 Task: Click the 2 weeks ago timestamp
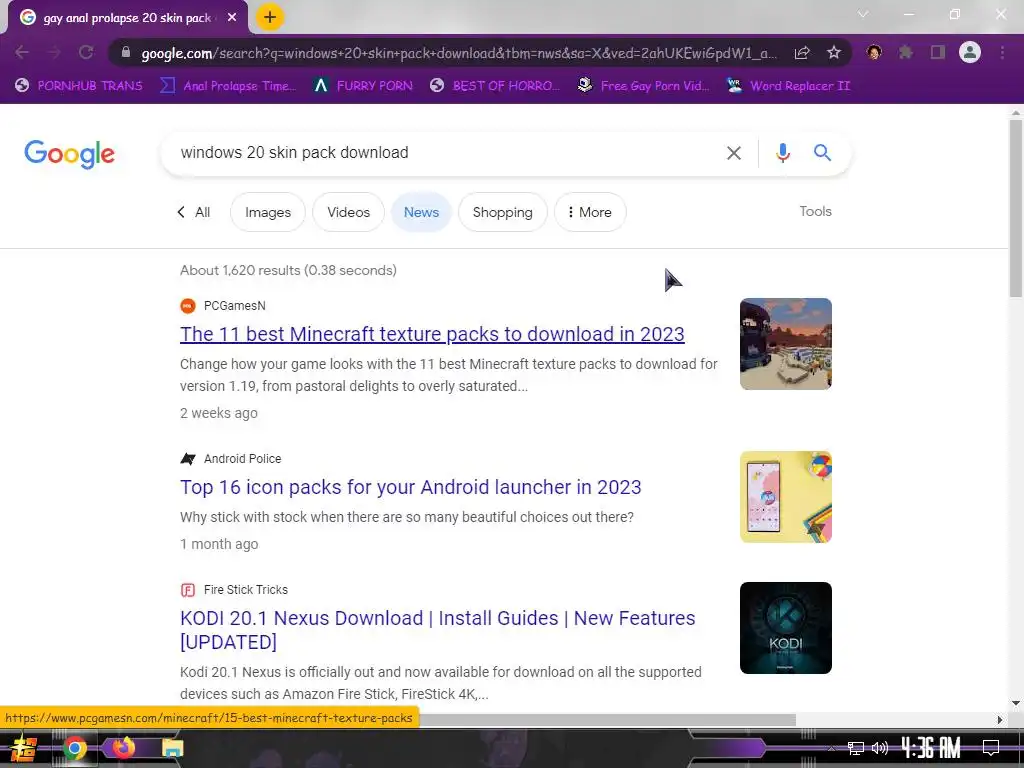(219, 413)
